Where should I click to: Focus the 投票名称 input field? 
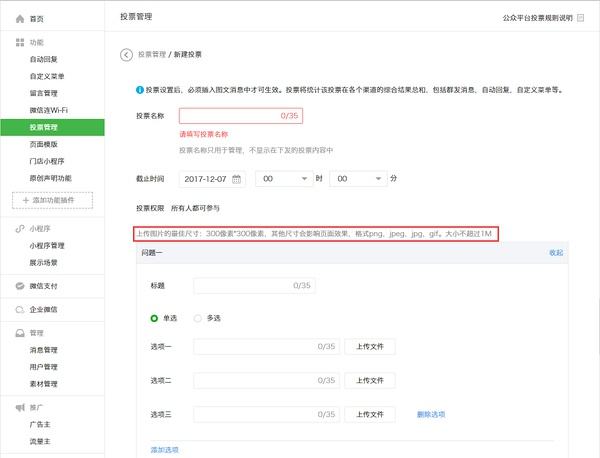tap(241, 116)
